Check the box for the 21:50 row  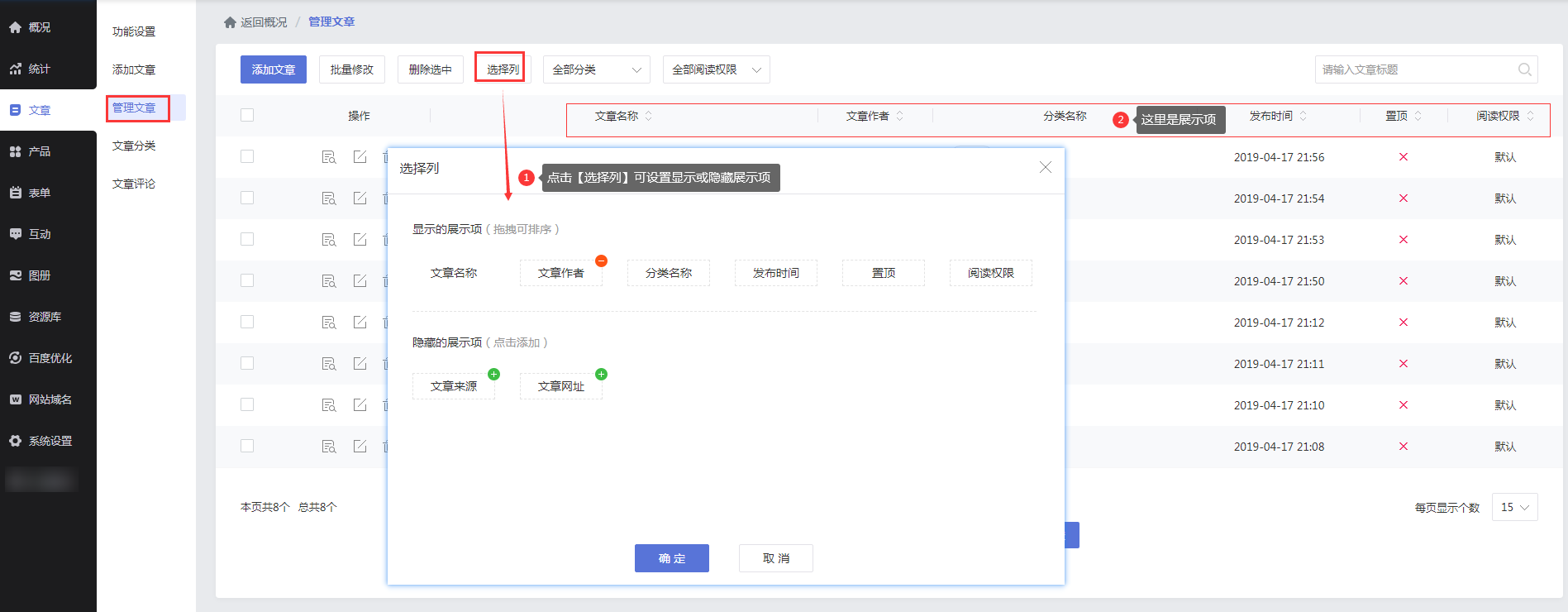point(247,280)
